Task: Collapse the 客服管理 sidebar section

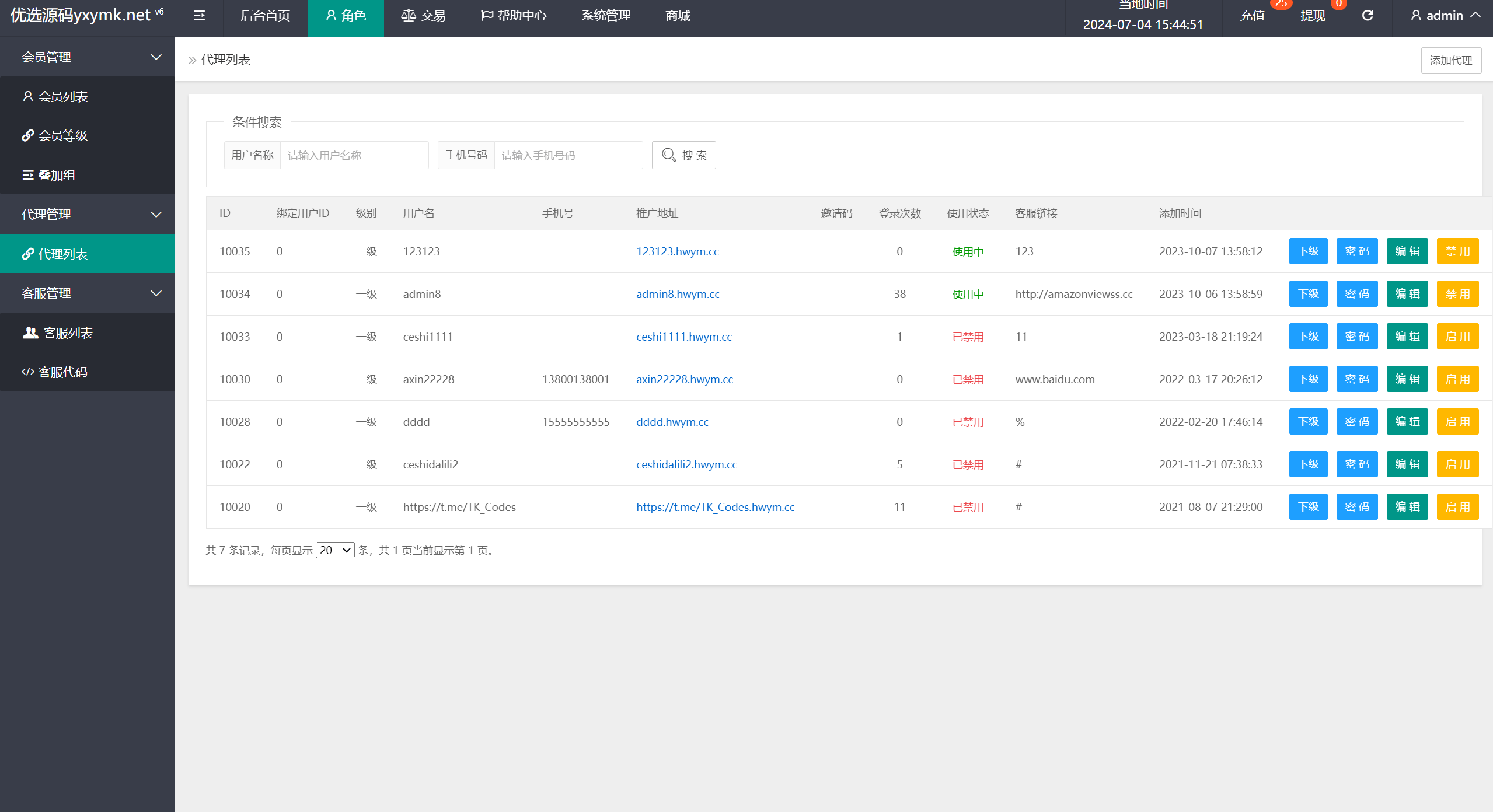Action: coord(88,293)
